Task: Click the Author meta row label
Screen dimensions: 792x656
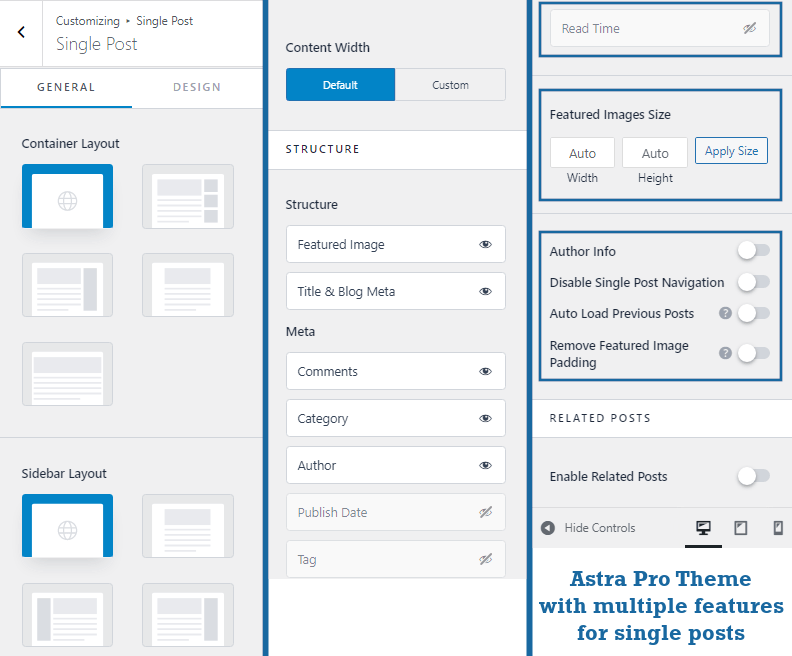Action: click(x=317, y=465)
